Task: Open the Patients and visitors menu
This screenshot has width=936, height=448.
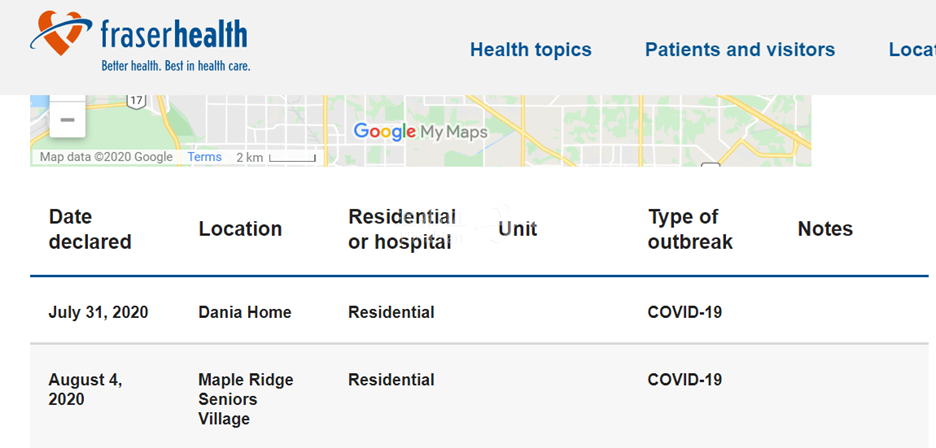Action: (740, 50)
